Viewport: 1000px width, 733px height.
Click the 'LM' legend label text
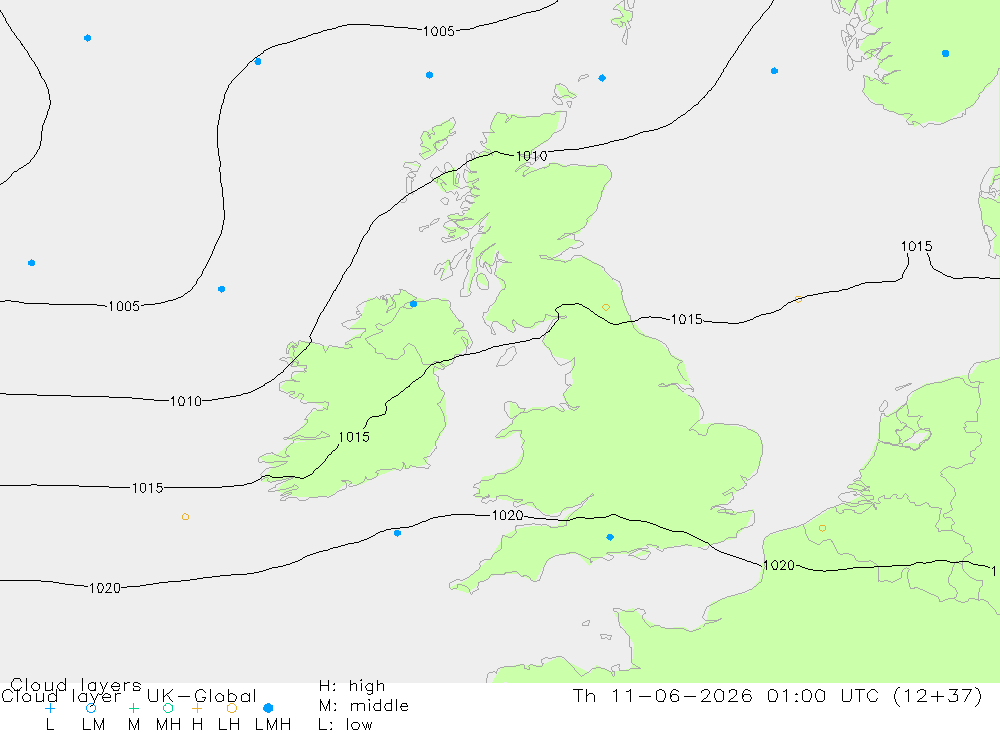coord(93,725)
